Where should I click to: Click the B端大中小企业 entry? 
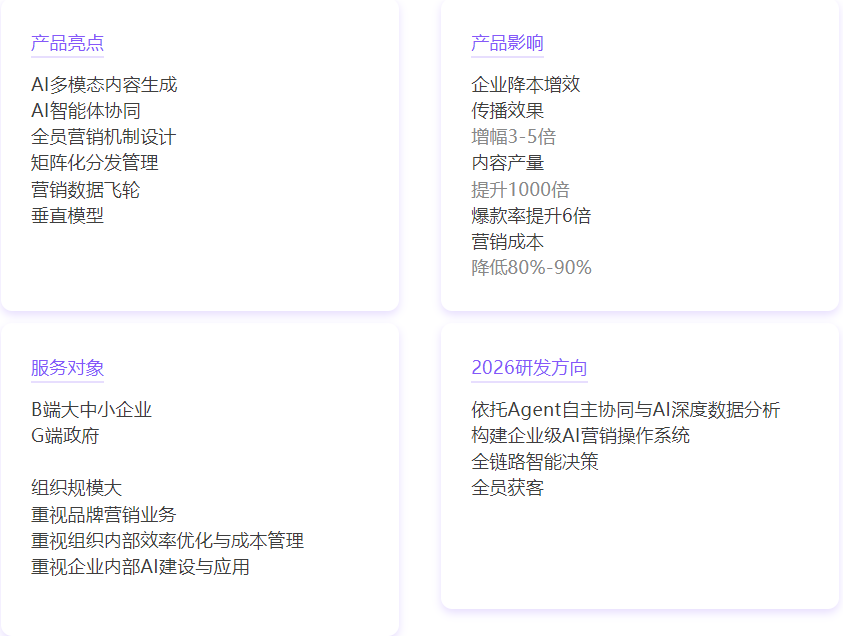click(x=91, y=410)
